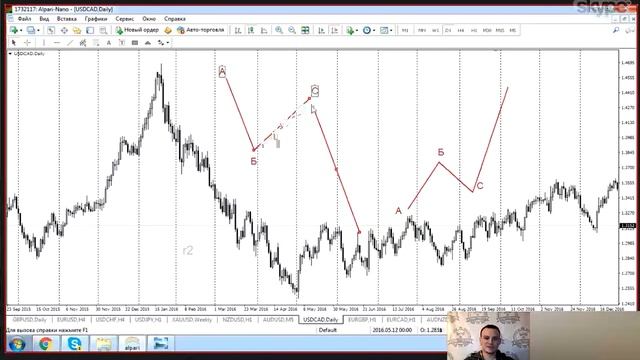Open the Indicators list icon
The height and width of the screenshot is (360, 640).
[350, 30]
